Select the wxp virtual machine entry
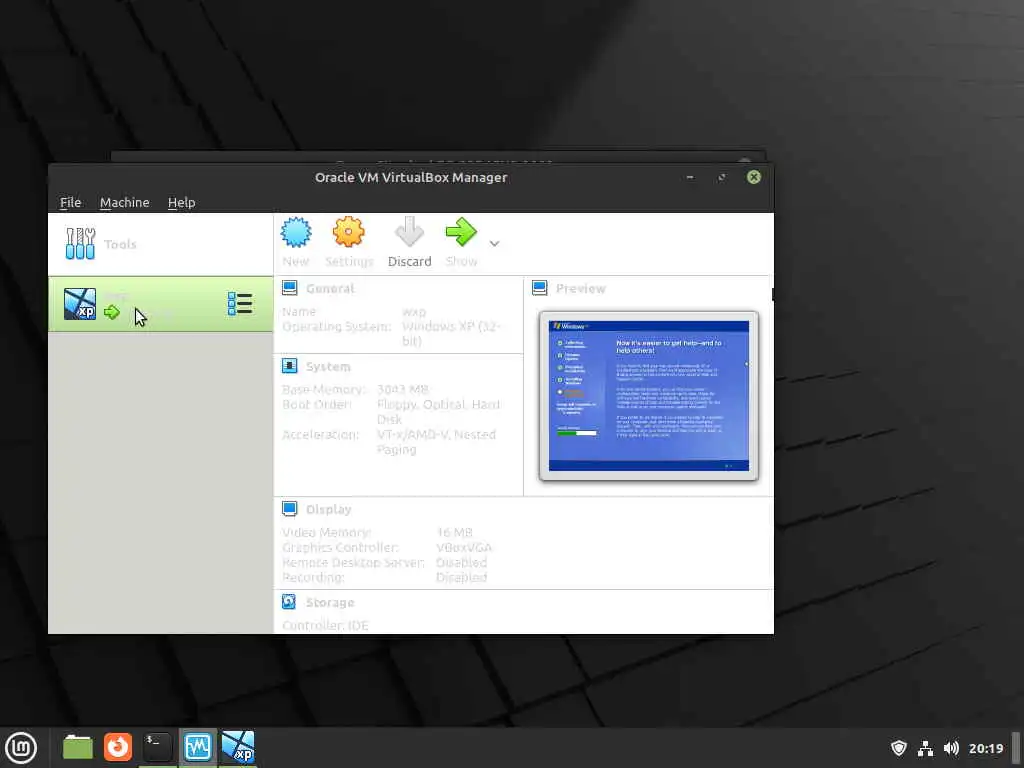 (161, 304)
